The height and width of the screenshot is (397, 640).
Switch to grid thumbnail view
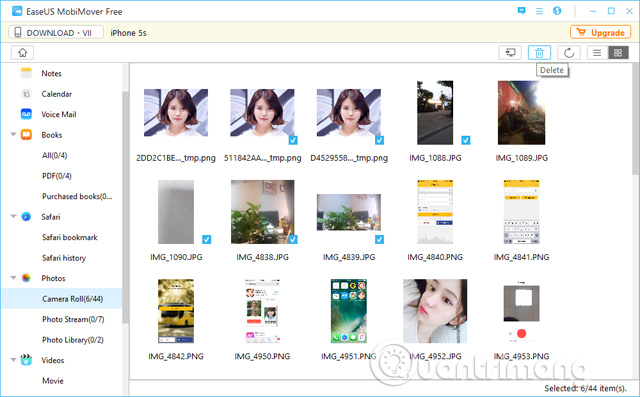click(x=618, y=53)
